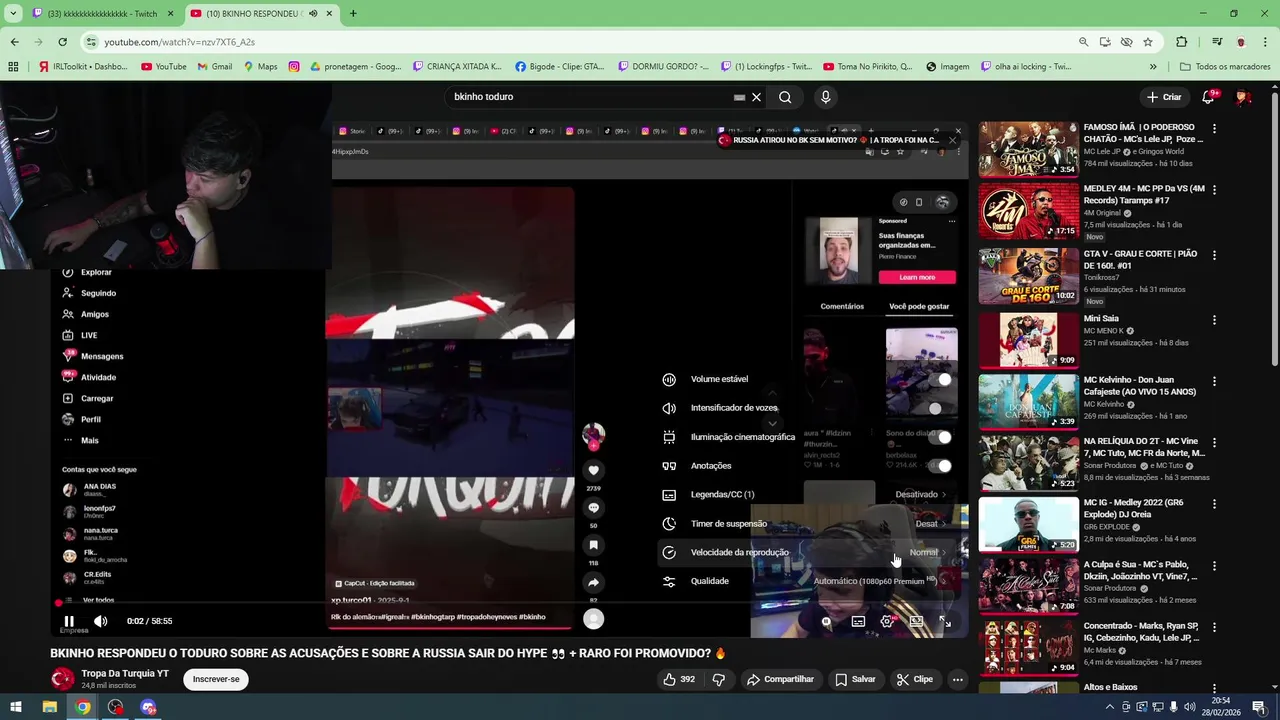Show more bookmarks chevron
Screen dimensions: 1280x720
pos(1153,67)
